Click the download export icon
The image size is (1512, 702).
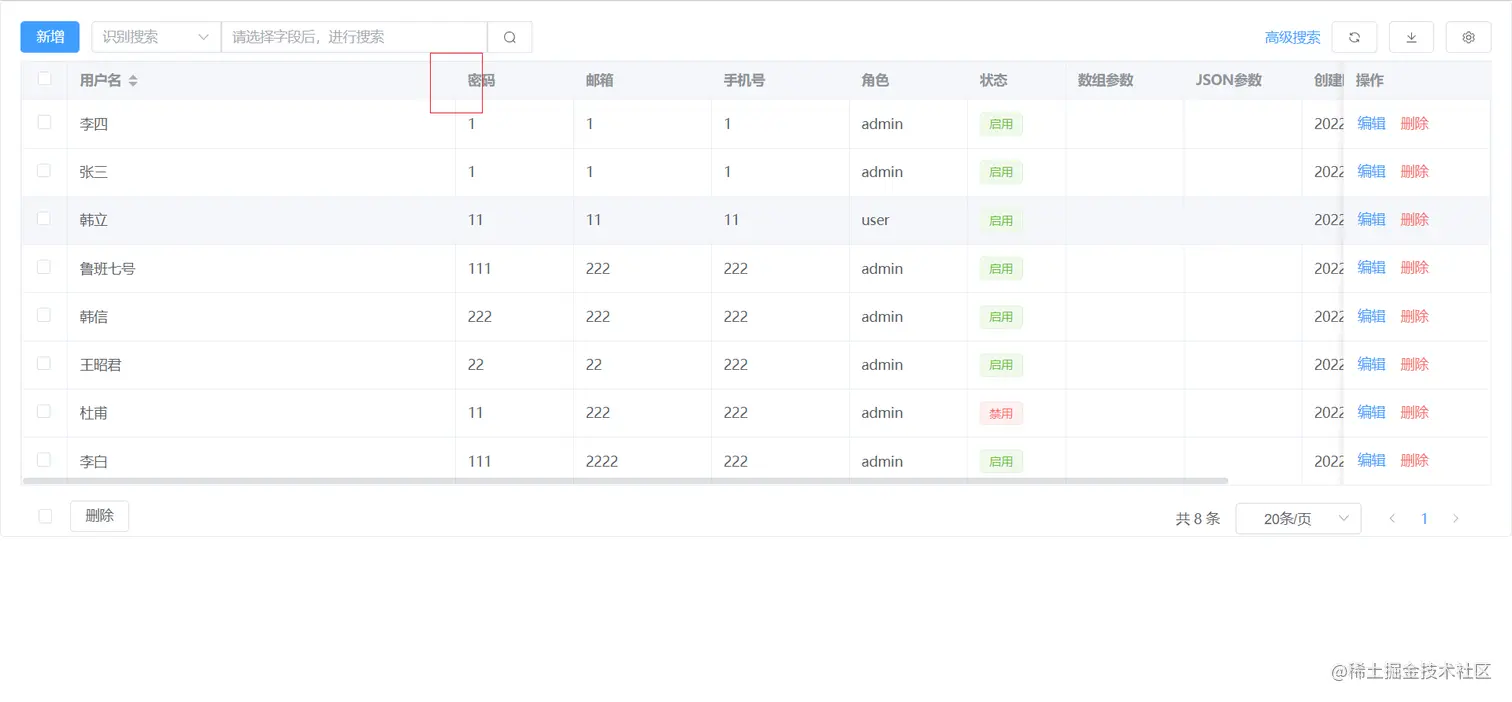(x=1411, y=37)
